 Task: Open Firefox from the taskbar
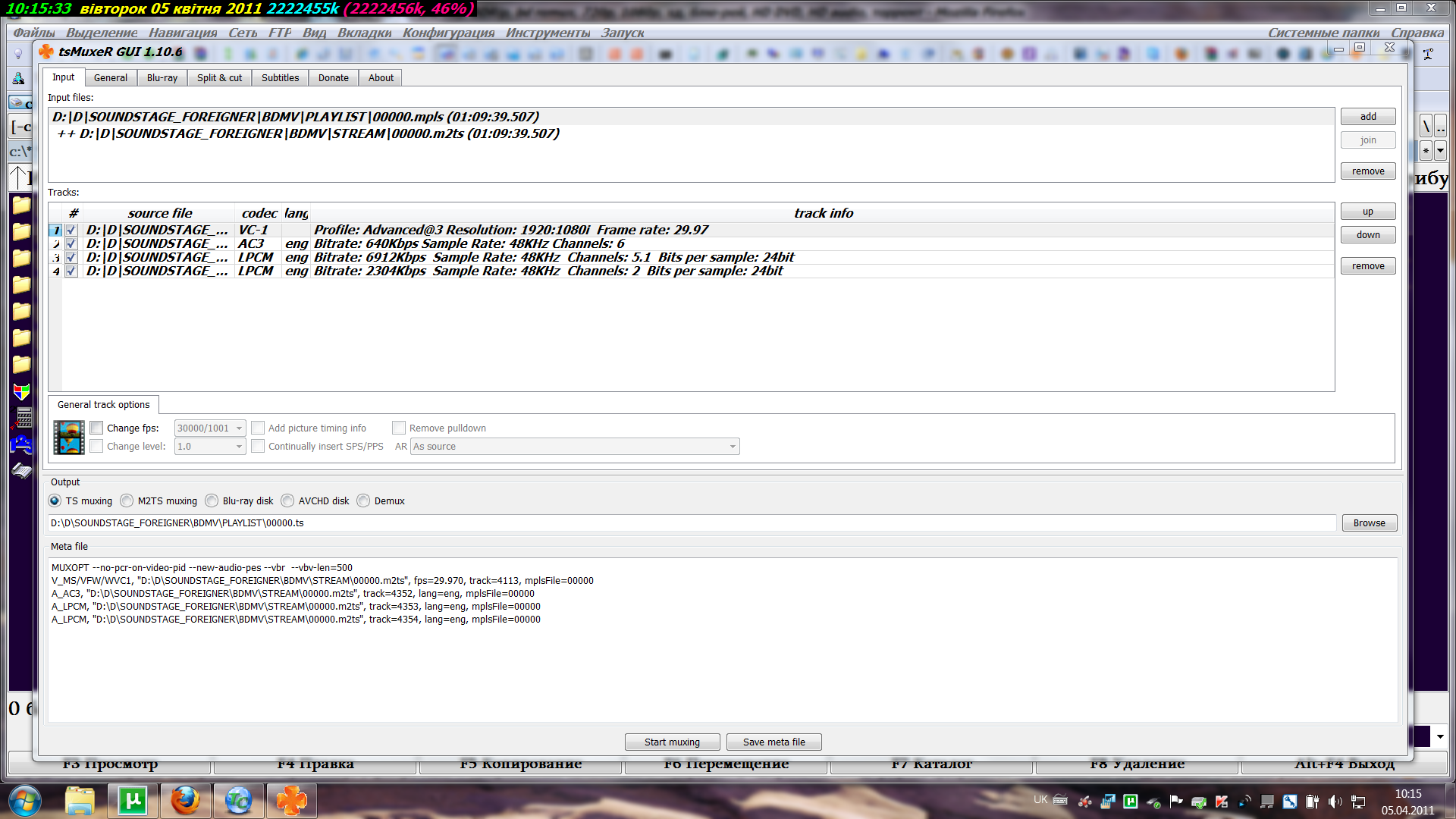[185, 800]
